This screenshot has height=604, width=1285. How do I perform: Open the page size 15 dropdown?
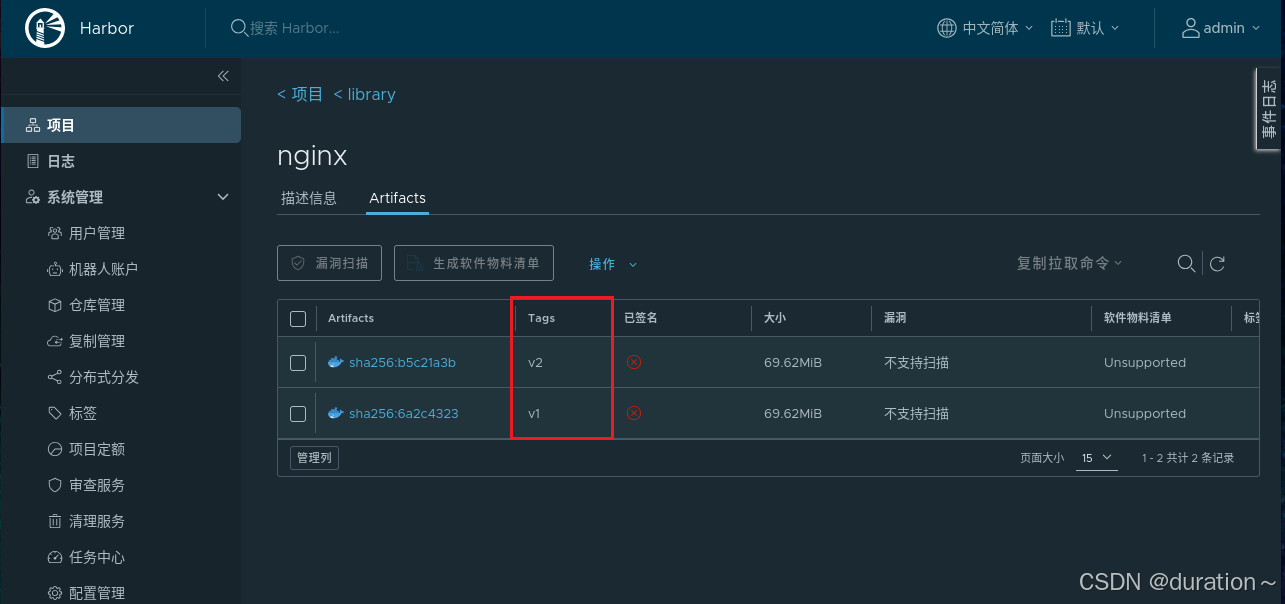coord(1096,458)
